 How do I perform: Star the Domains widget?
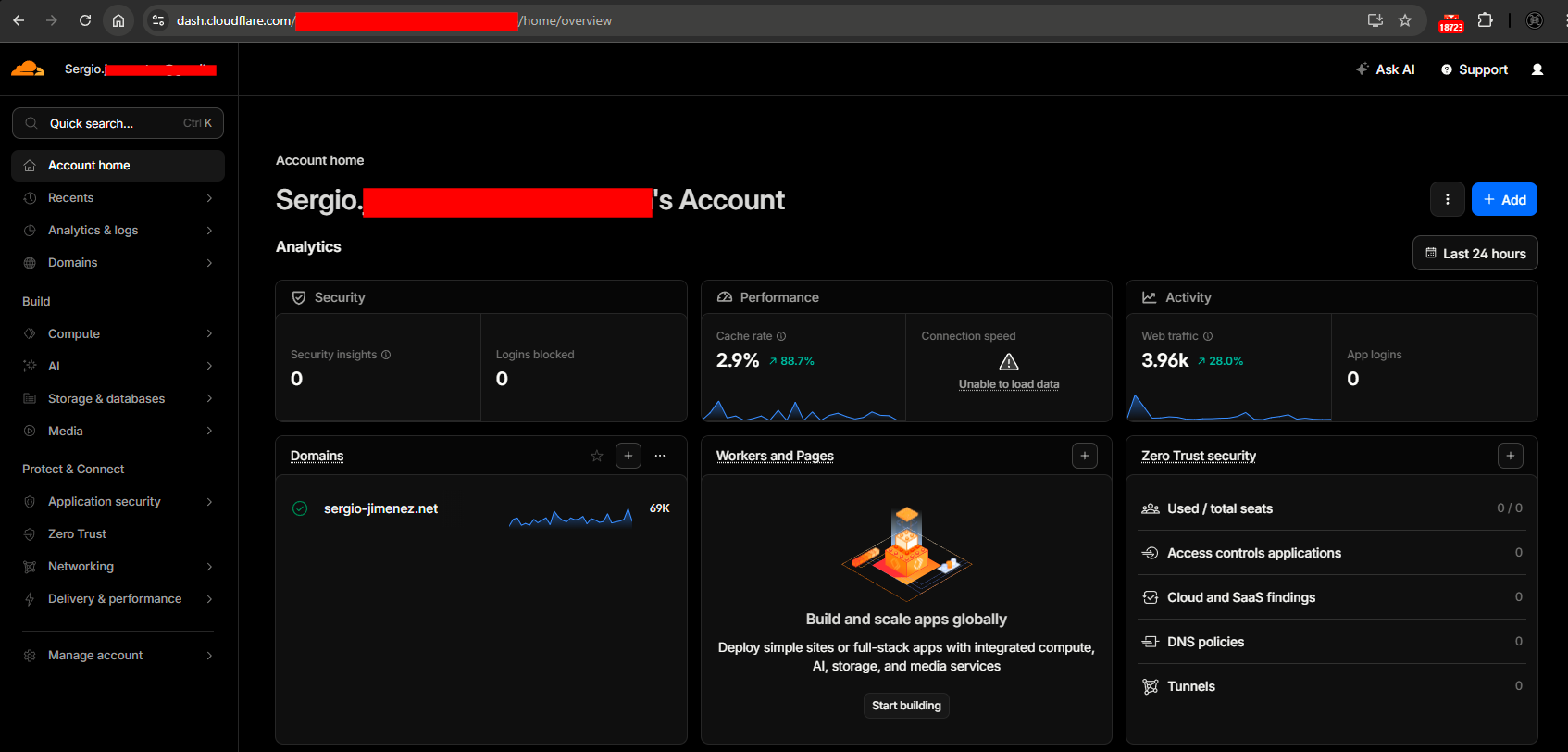(x=597, y=456)
